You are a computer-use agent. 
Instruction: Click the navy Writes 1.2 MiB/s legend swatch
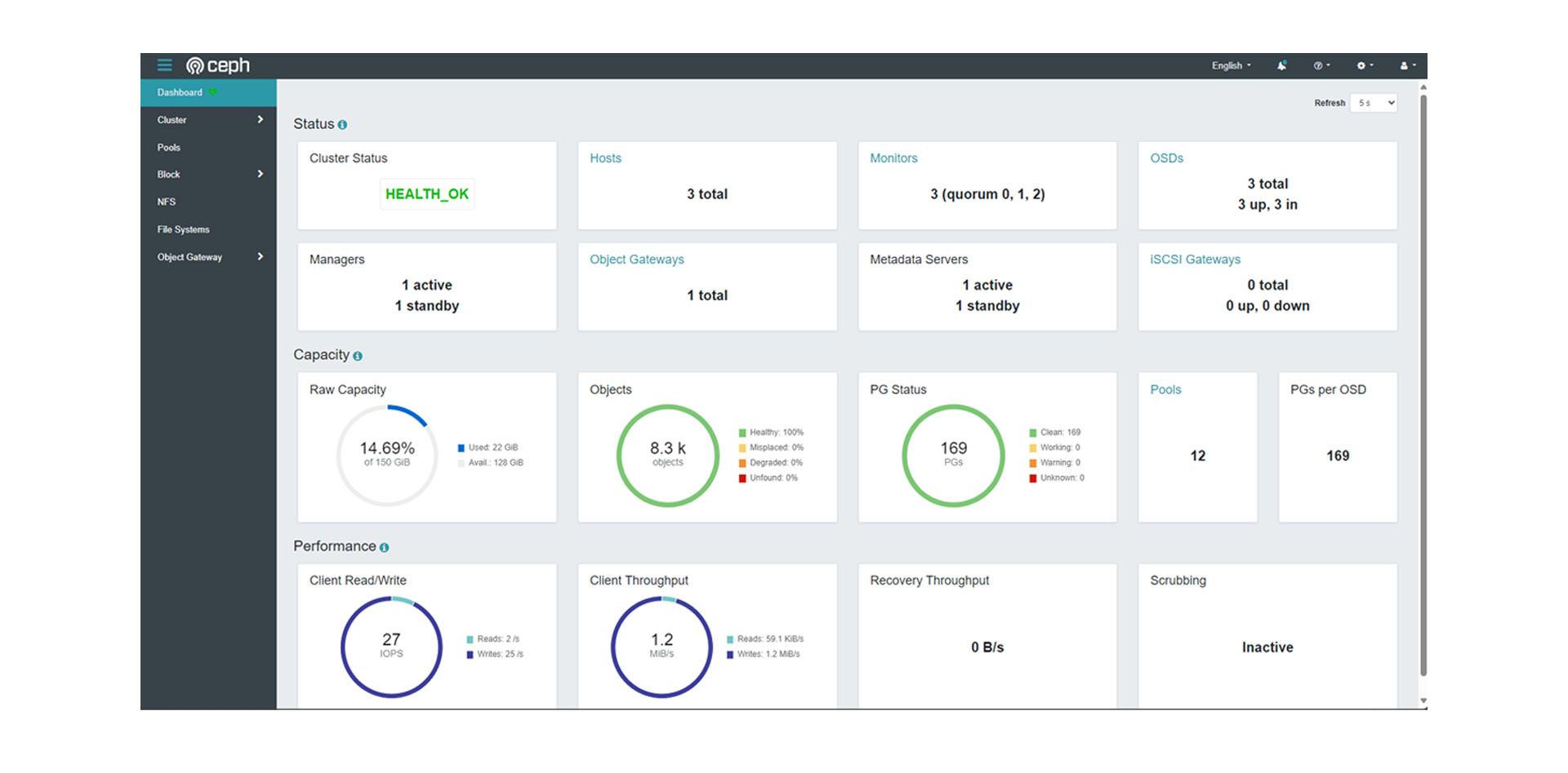click(x=730, y=655)
